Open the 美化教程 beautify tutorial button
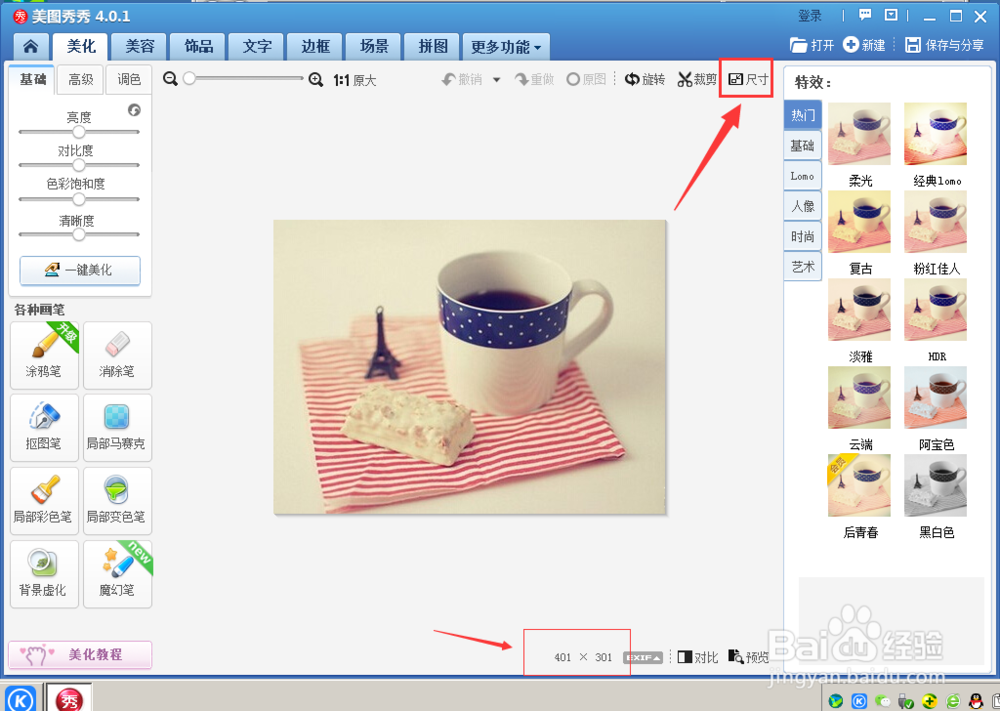The image size is (1000, 711). [x=80, y=654]
